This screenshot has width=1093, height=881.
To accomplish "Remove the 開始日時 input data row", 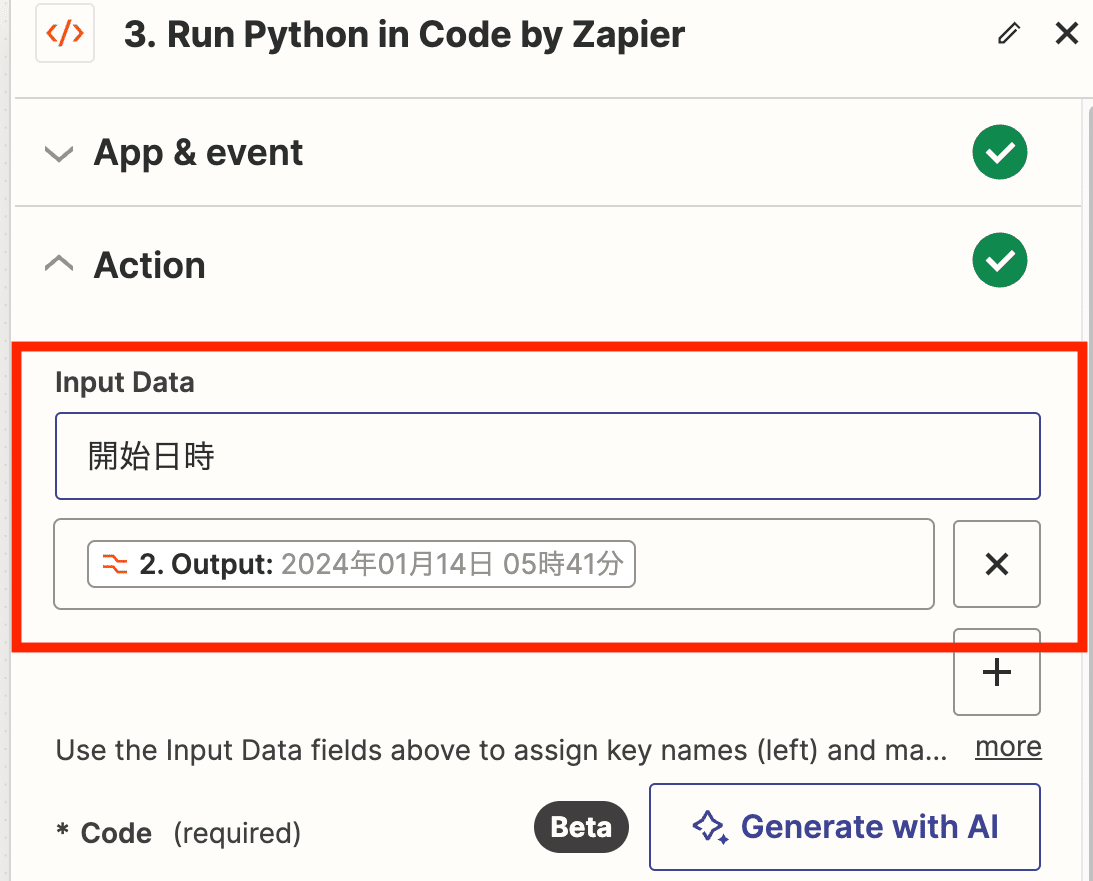I will tap(997, 564).
